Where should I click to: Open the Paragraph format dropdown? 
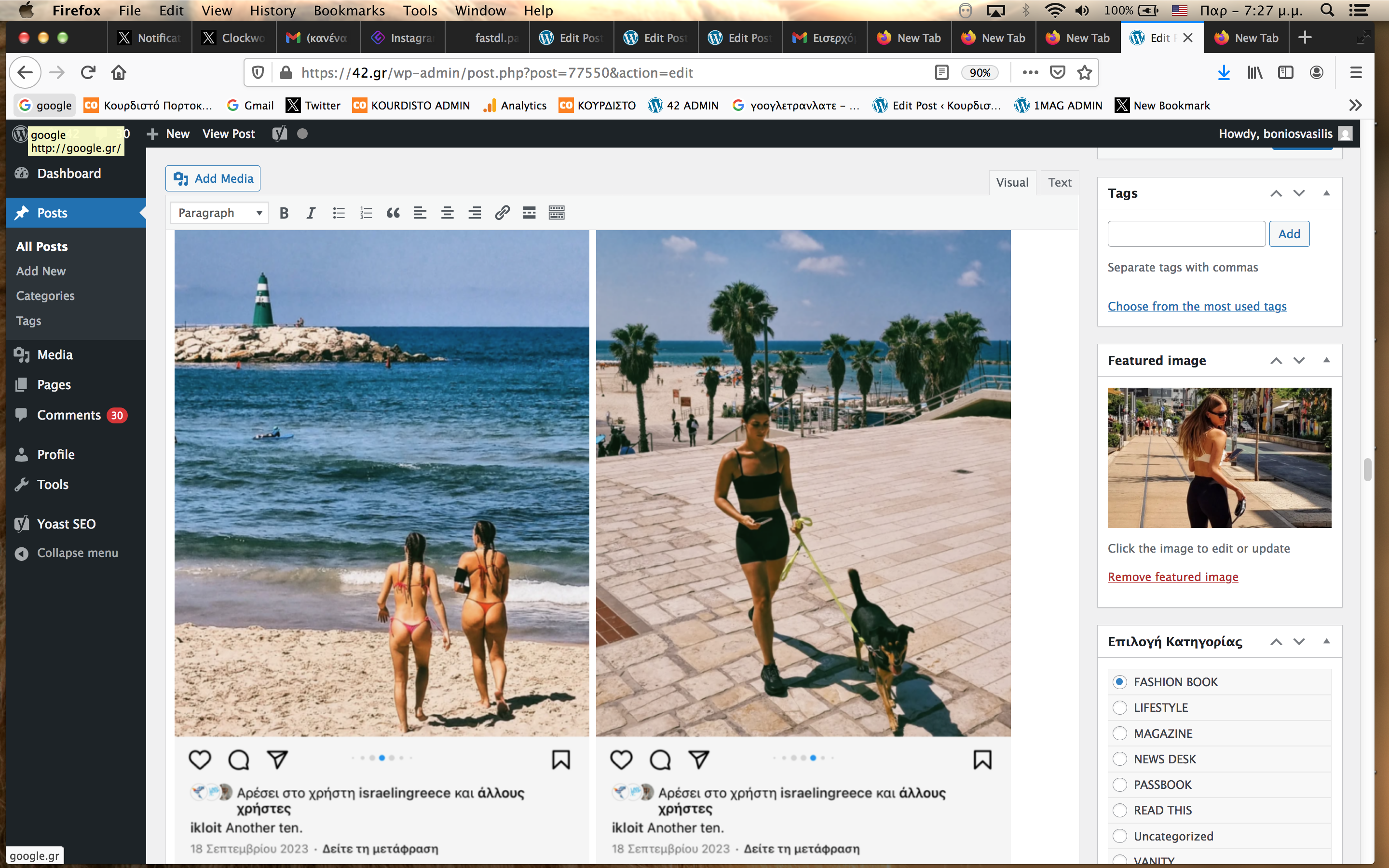pos(219,213)
